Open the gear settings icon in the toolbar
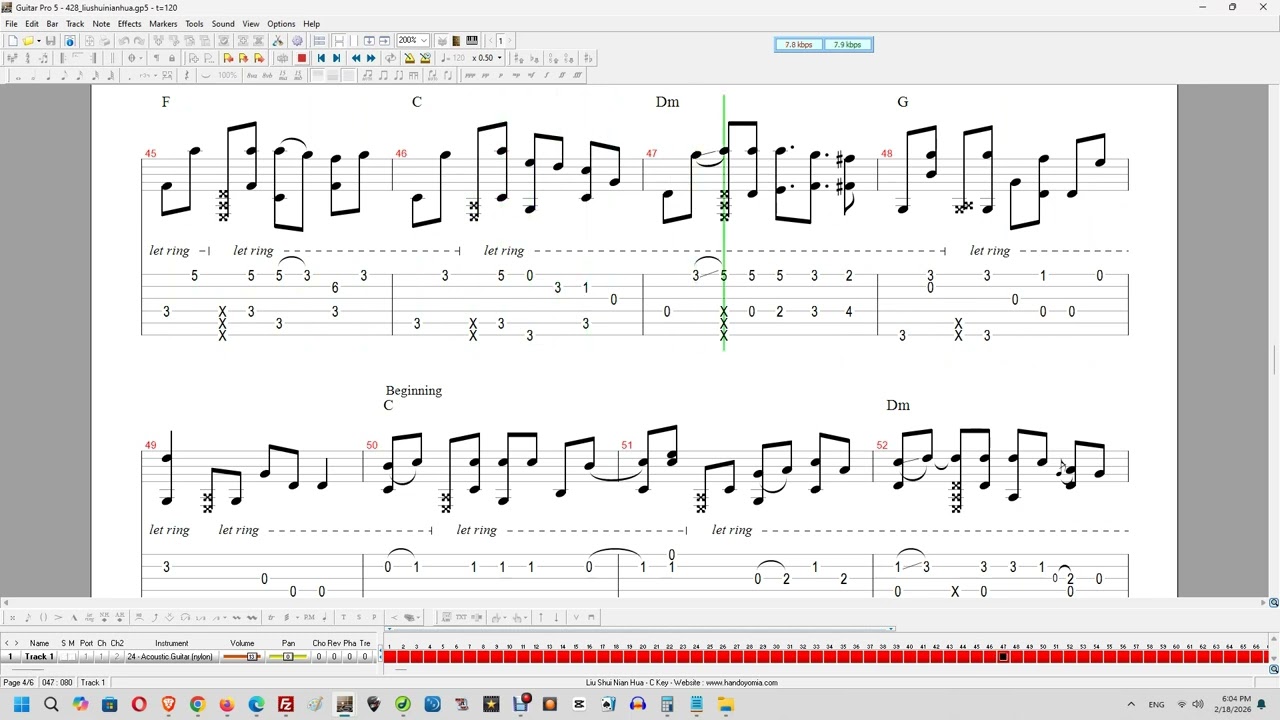 point(297,41)
